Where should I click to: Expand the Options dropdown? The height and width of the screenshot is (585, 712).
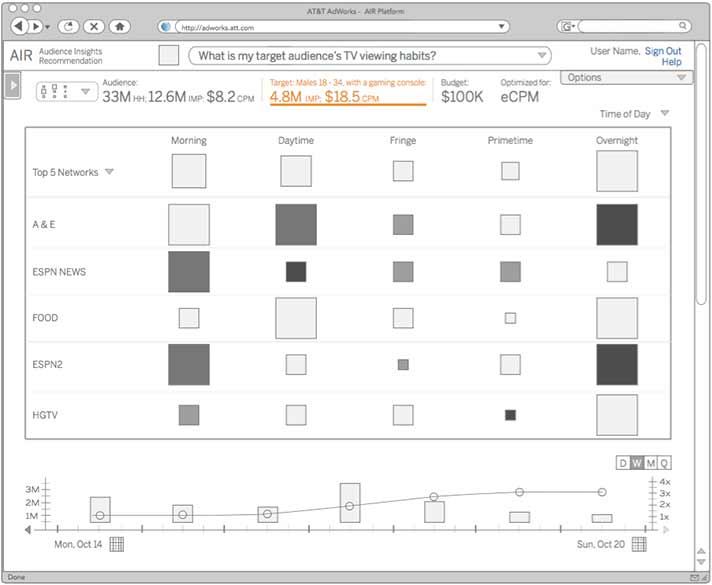point(627,78)
